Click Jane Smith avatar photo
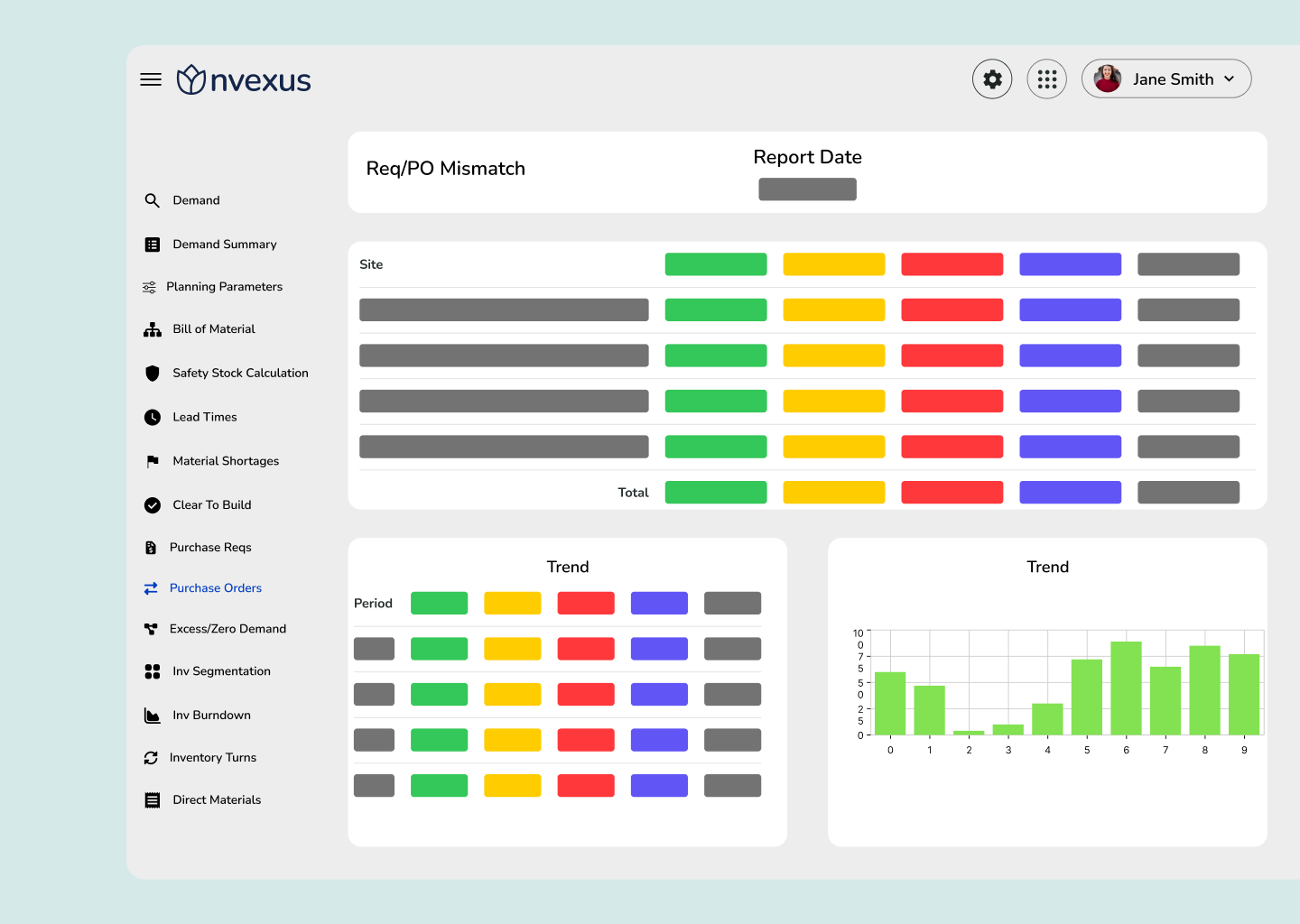The width and height of the screenshot is (1300, 924). [1108, 79]
